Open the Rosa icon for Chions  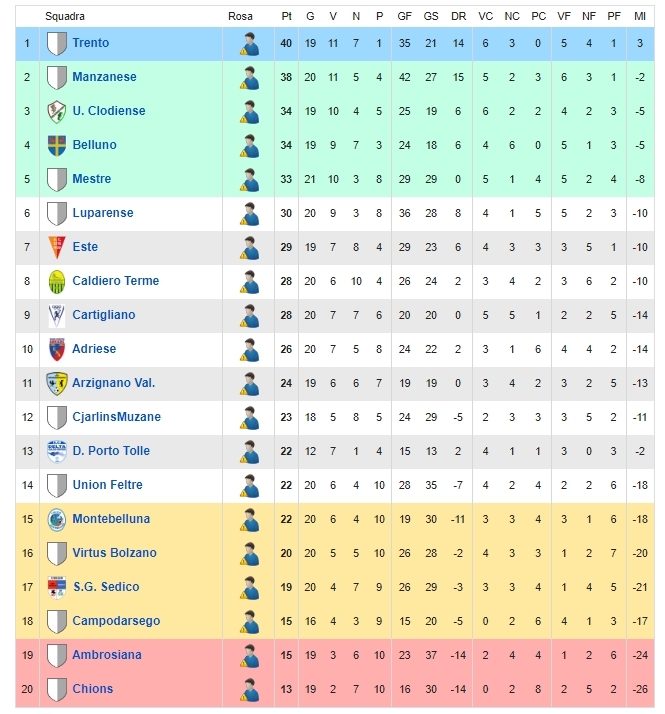click(249, 689)
